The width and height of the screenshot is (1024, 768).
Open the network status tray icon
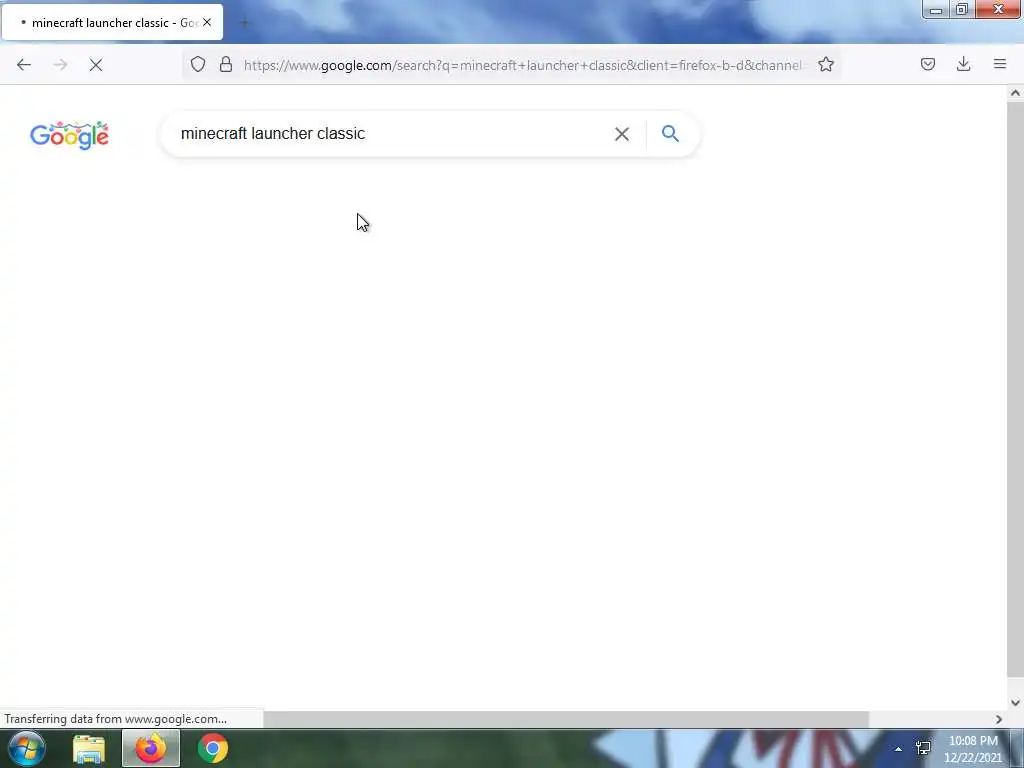tap(923, 748)
